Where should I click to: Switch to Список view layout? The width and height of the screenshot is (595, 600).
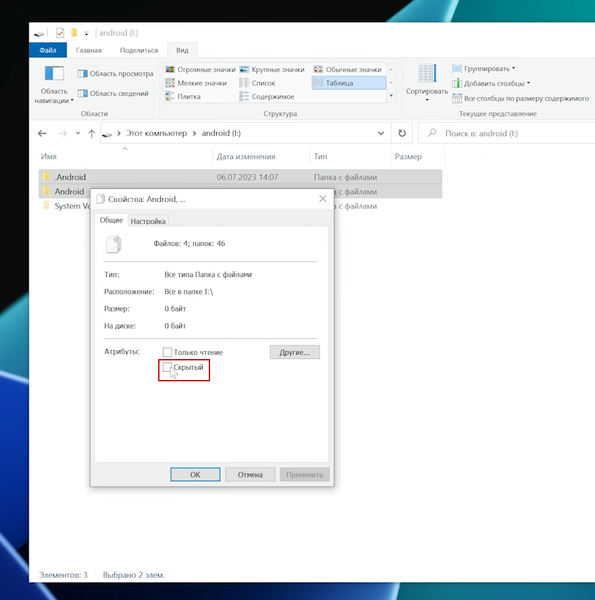[x=257, y=83]
